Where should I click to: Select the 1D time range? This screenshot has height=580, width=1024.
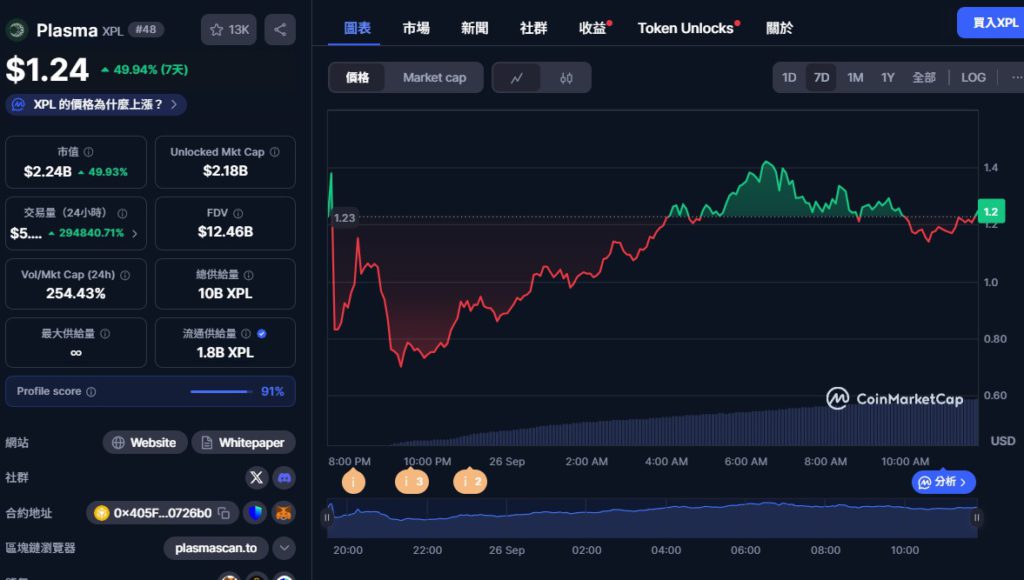click(x=789, y=78)
